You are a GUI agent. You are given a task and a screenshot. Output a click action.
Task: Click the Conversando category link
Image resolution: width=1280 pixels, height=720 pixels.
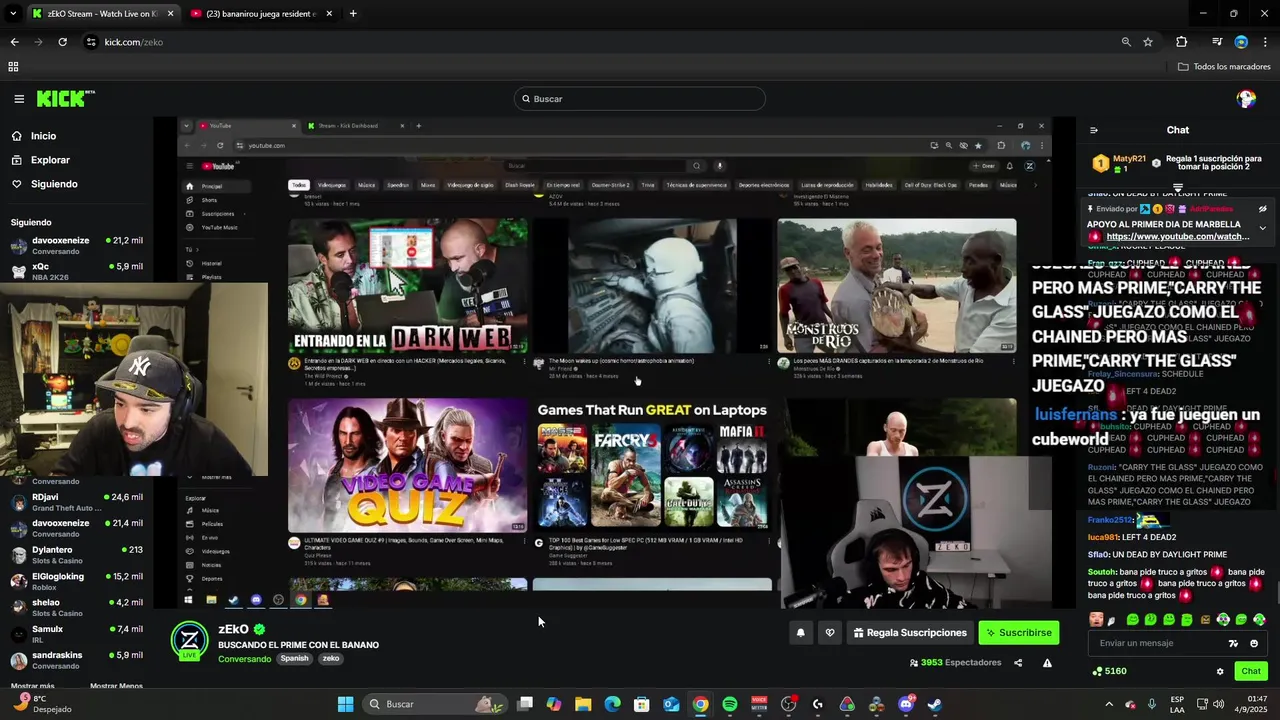tap(244, 659)
